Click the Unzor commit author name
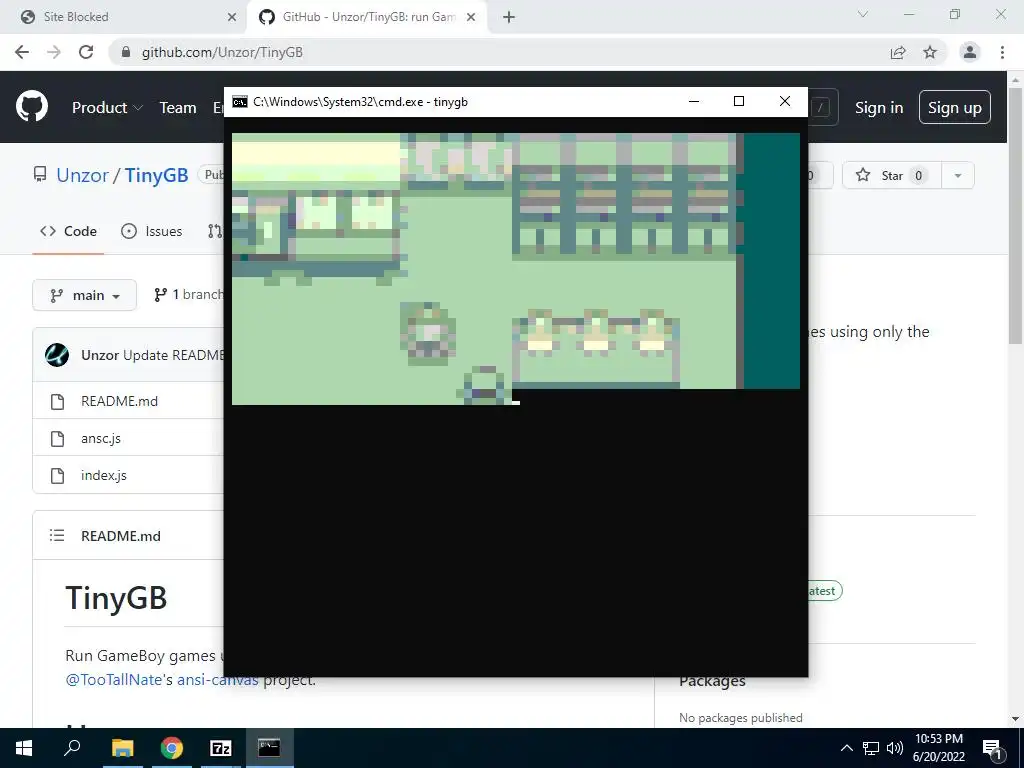 100,355
